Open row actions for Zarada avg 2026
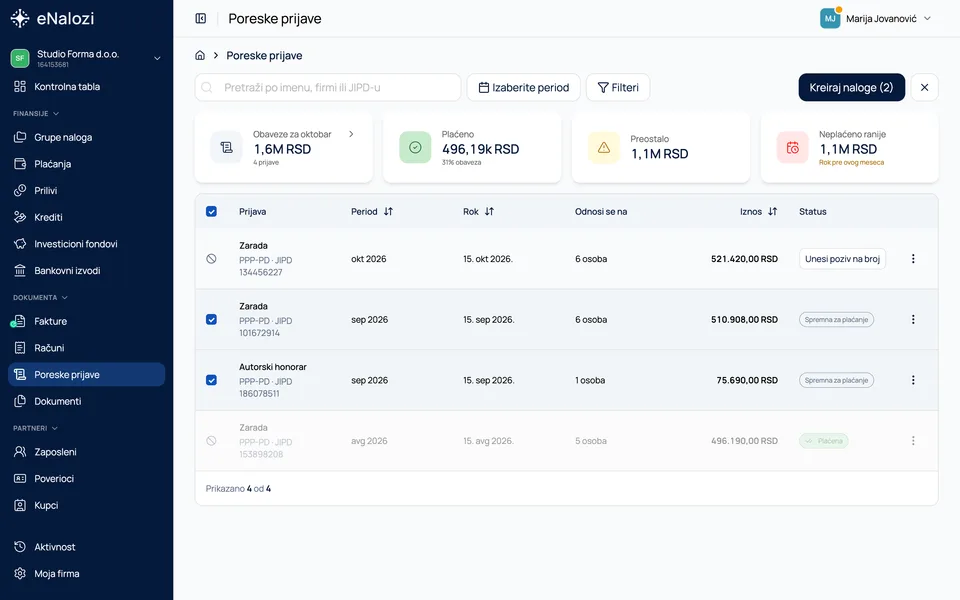Image resolution: width=960 pixels, height=600 pixels. (x=913, y=441)
